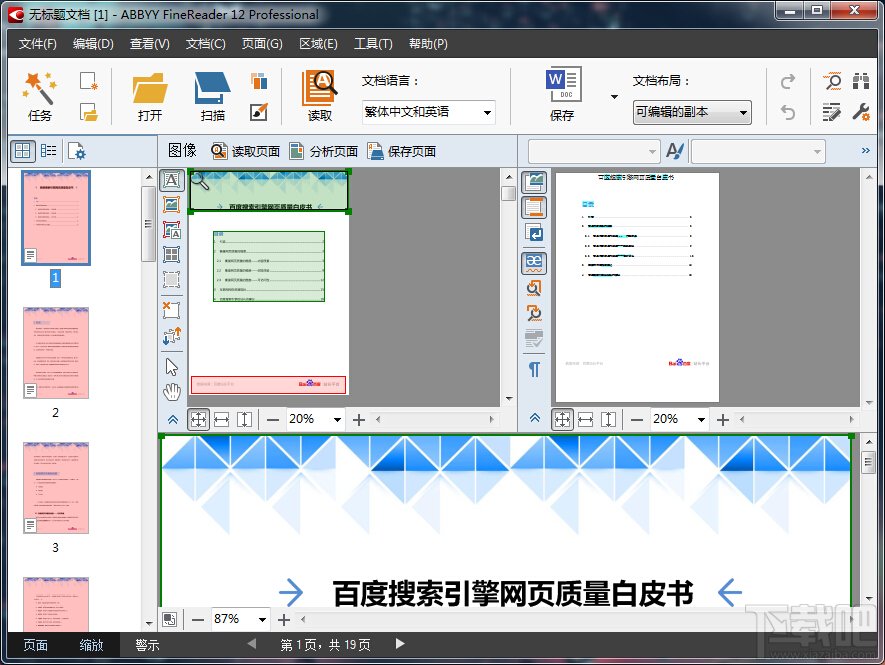Open image pane 20% zoom dropdown
This screenshot has width=885, height=665.
point(337,419)
